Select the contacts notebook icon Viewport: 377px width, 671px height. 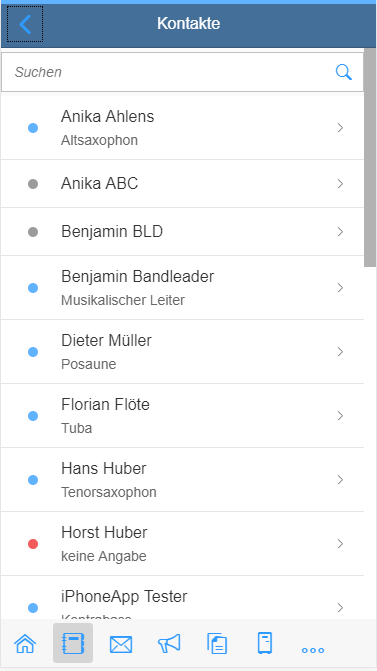click(x=73, y=643)
